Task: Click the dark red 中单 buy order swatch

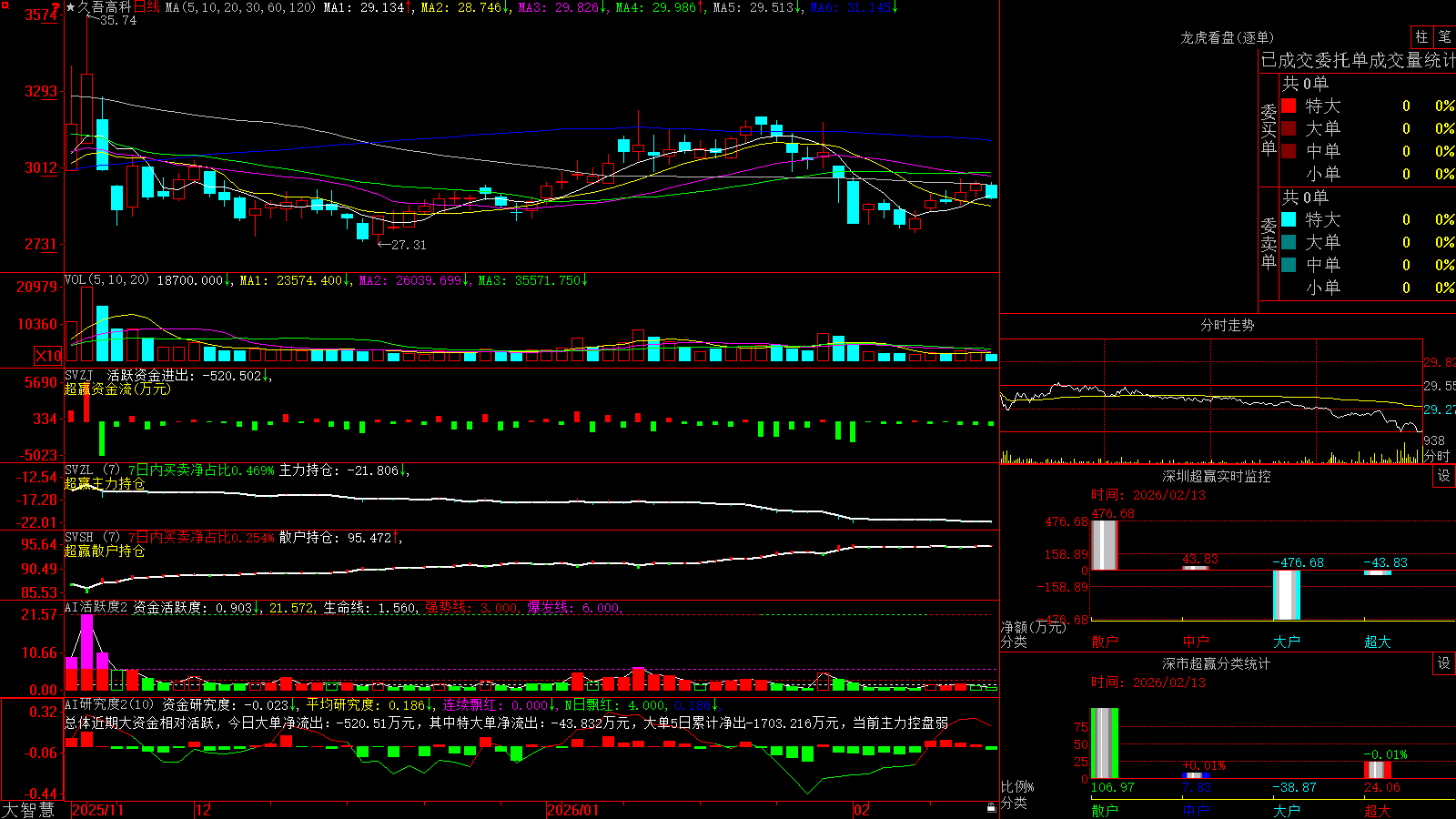Action: click(x=1289, y=151)
